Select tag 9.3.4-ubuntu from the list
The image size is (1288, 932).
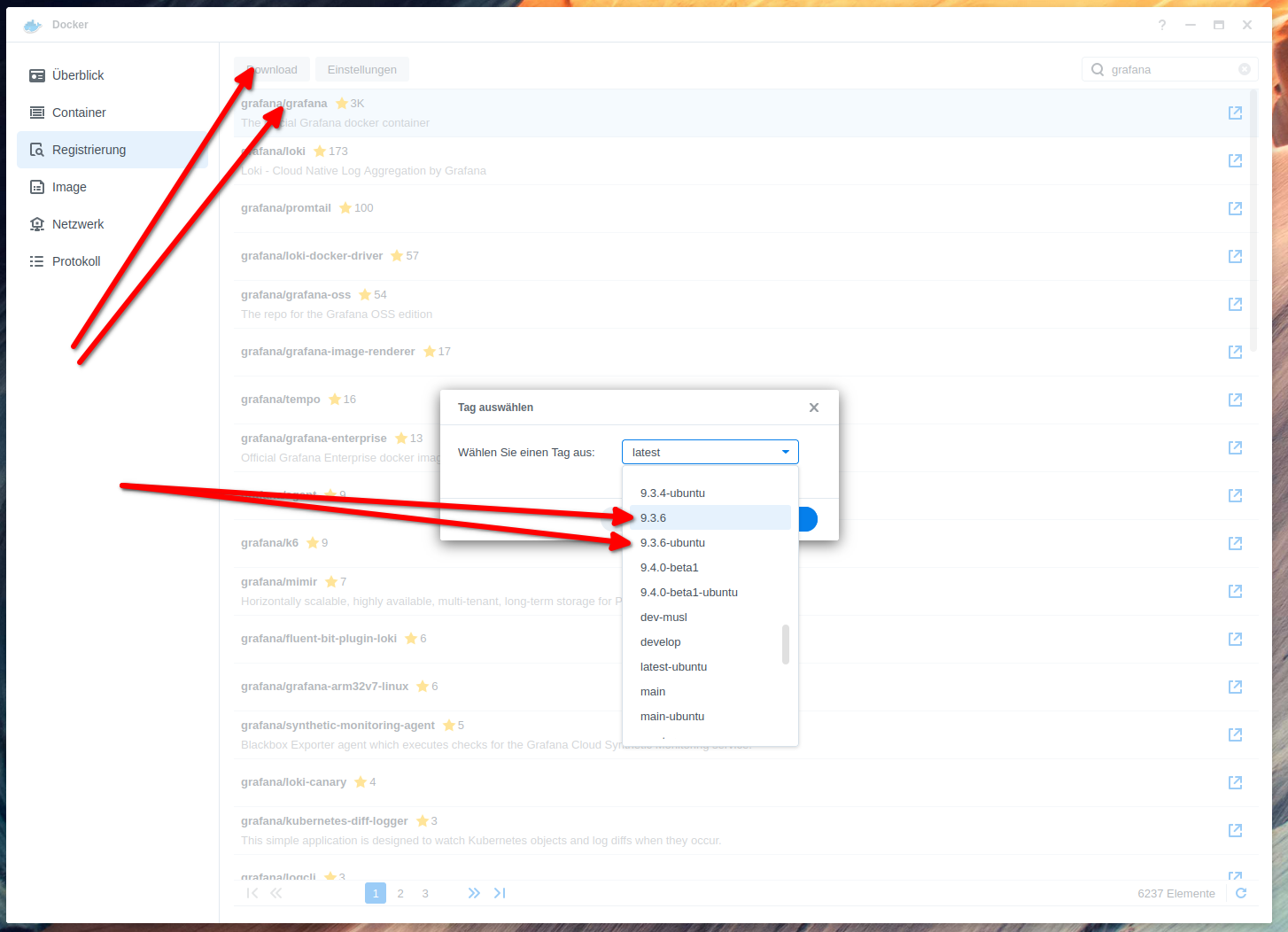click(710, 493)
